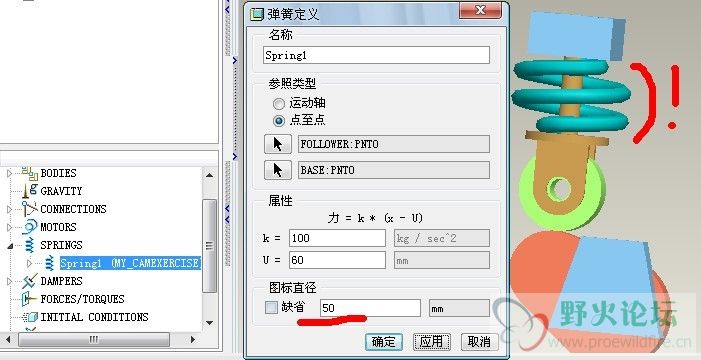
Task: Expand the DAMPERS tree node
Action: point(9,281)
